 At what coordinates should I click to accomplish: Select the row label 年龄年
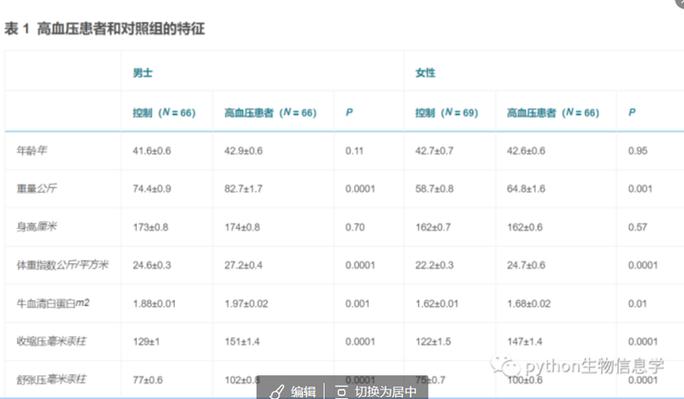pos(32,150)
